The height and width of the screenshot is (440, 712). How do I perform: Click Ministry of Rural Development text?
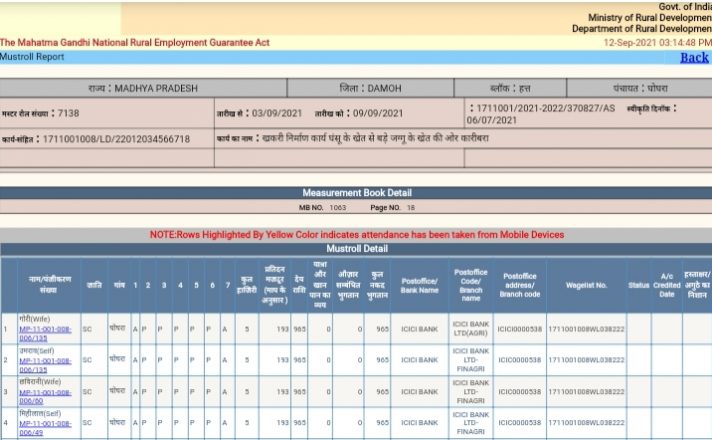tap(650, 18)
